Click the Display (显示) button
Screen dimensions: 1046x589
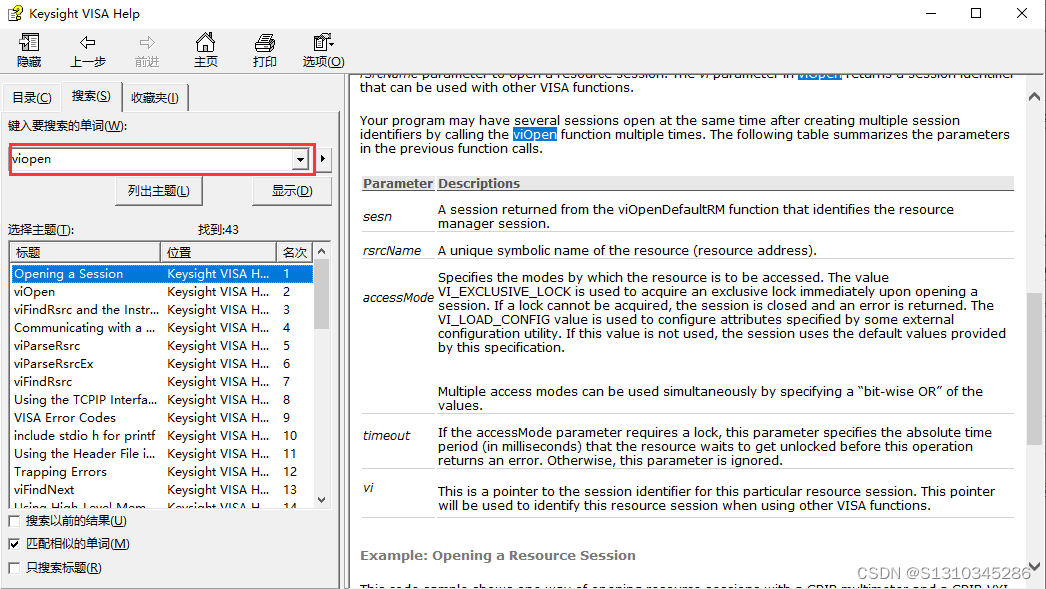pyautogui.click(x=292, y=191)
